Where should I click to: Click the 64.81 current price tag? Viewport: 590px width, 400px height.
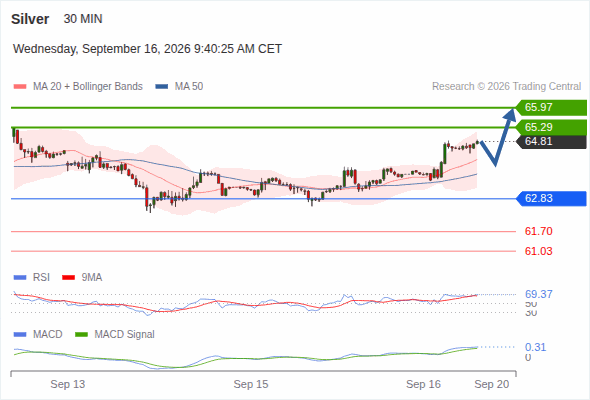click(x=551, y=141)
